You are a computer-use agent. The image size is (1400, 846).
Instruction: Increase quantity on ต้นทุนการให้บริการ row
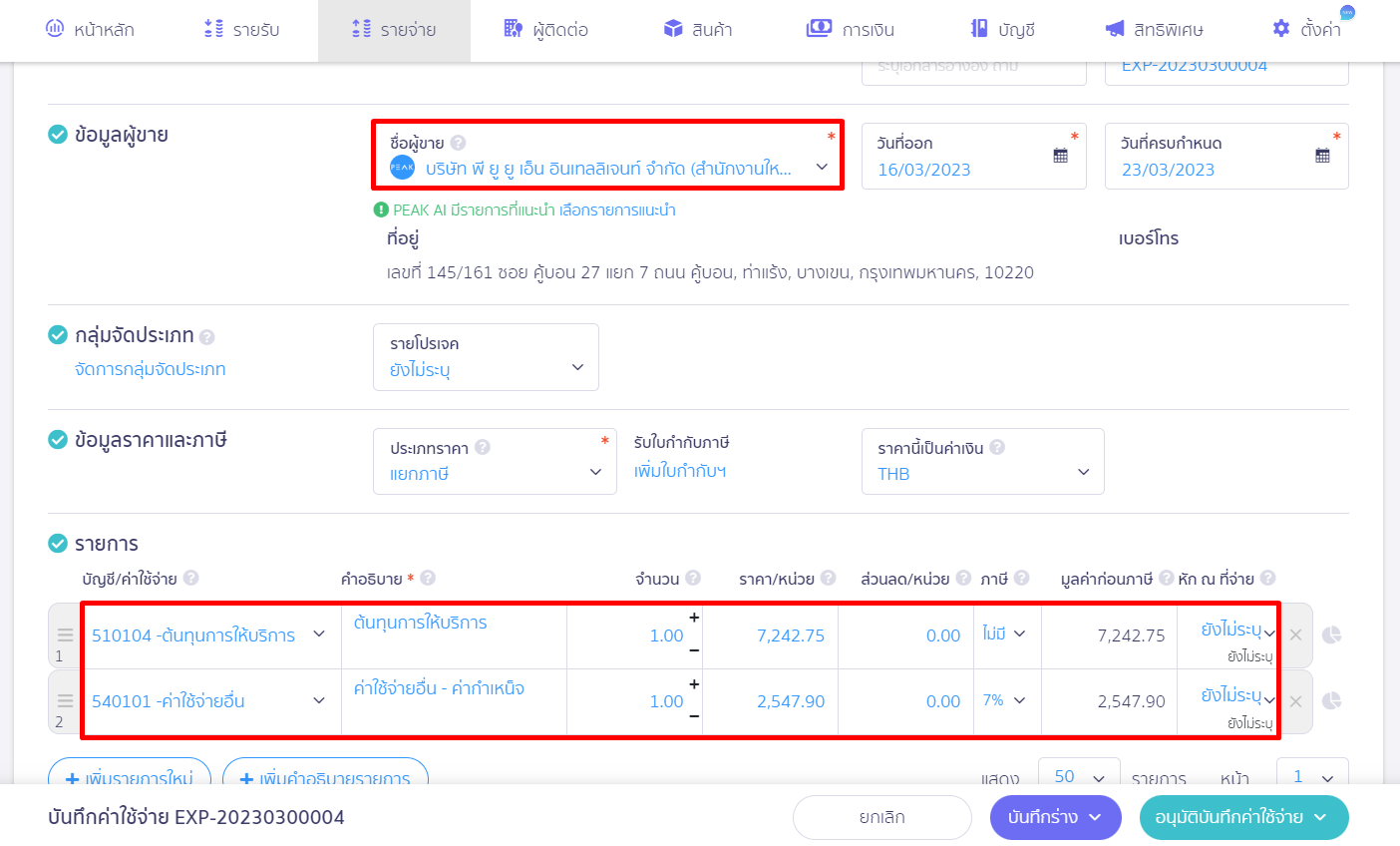pyautogui.click(x=694, y=618)
